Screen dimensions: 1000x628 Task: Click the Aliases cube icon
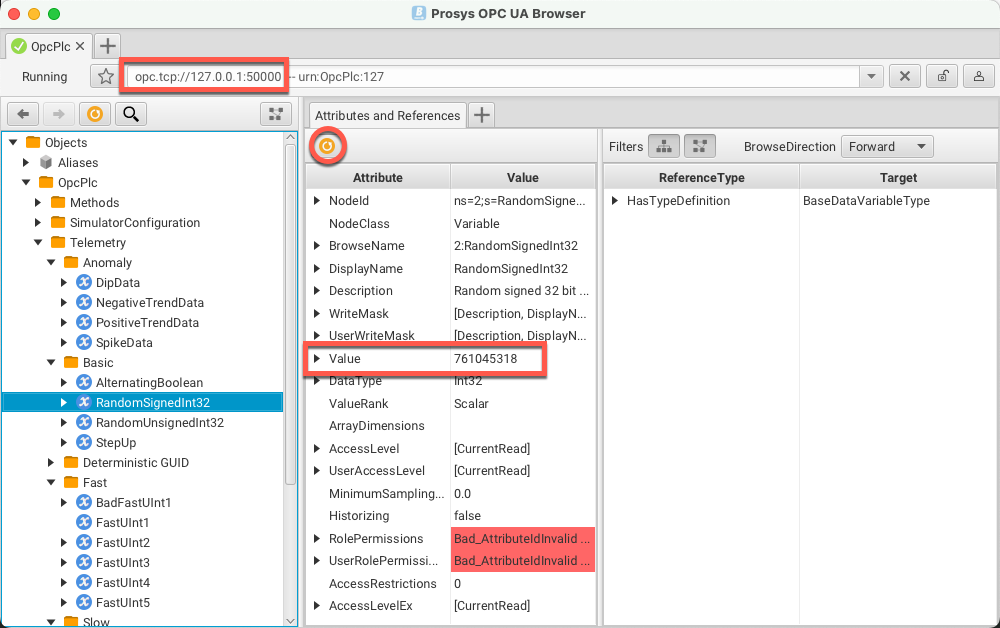(46, 163)
